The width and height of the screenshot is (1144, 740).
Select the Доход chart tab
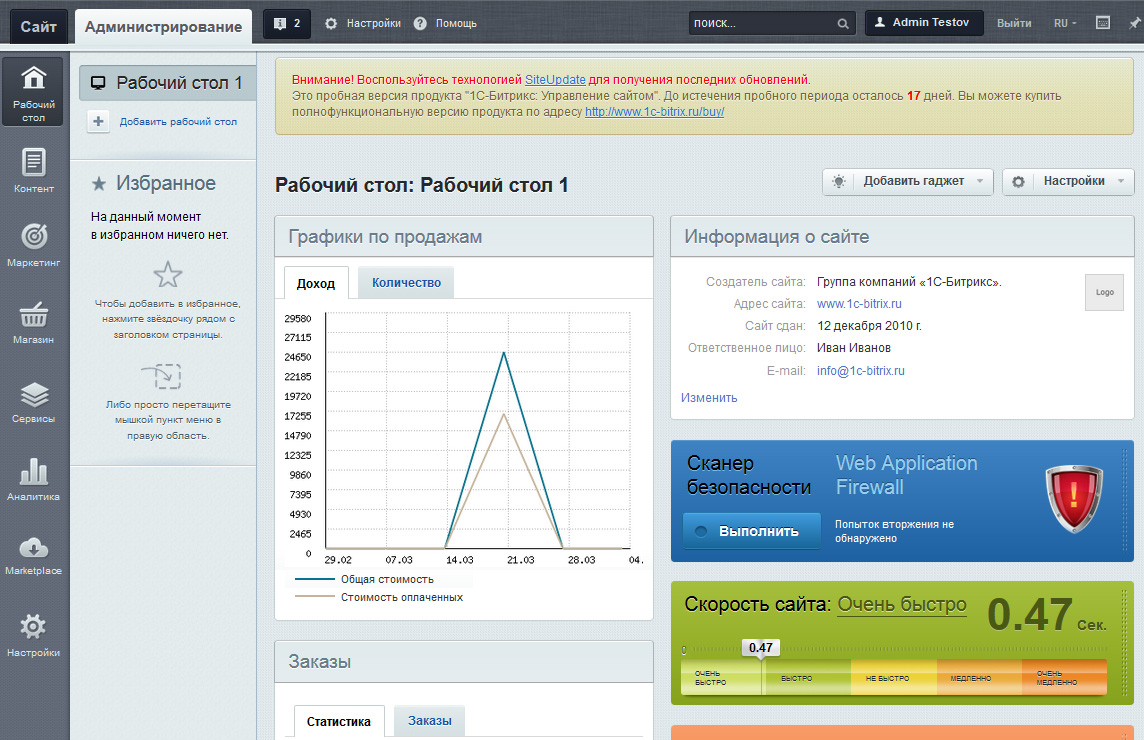click(x=316, y=283)
